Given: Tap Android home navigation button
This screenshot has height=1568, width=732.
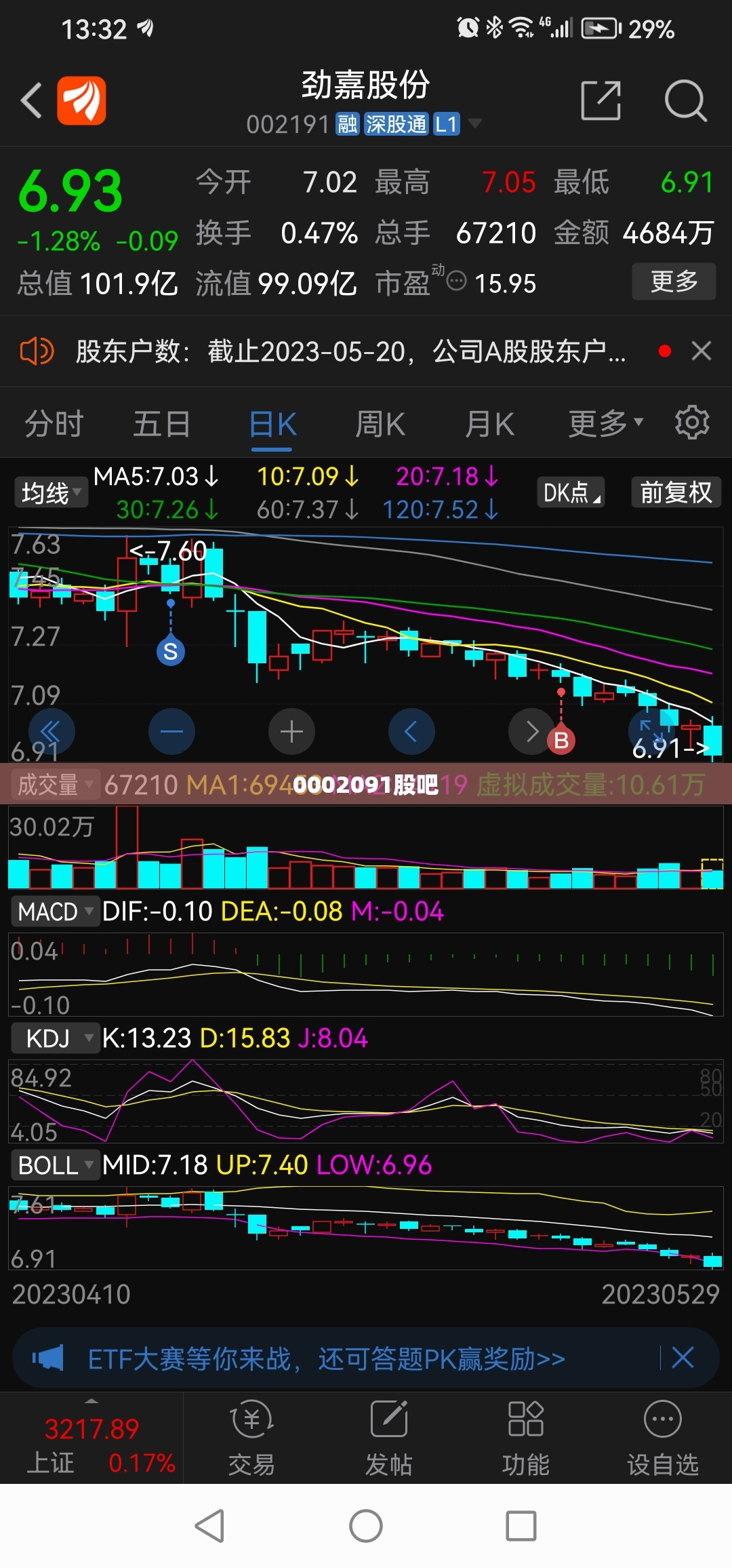Looking at the screenshot, I should [x=366, y=1526].
